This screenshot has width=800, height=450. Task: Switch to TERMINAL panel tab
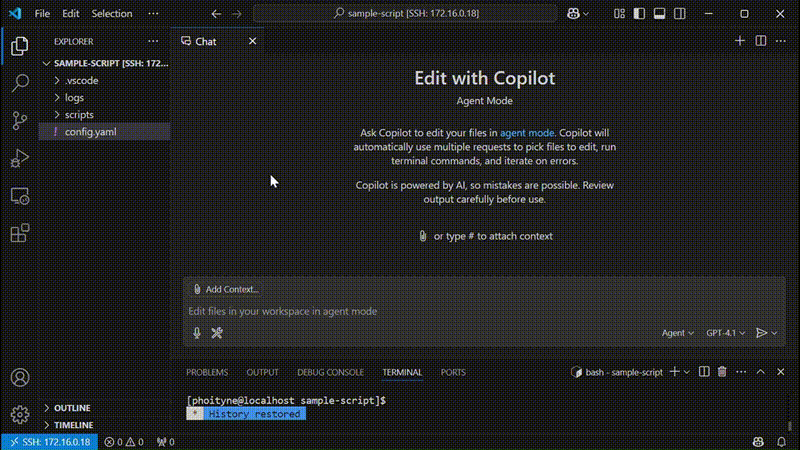(x=402, y=372)
